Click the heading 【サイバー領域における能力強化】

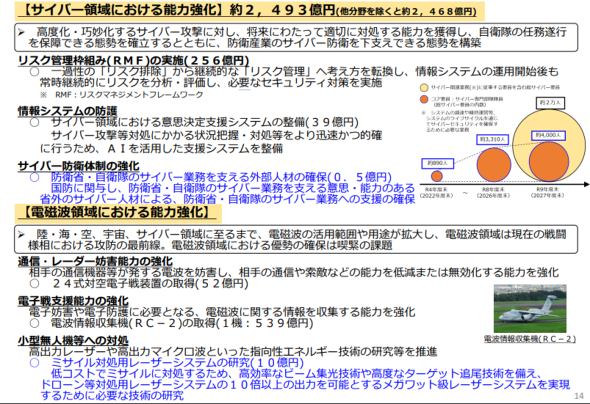123,10
